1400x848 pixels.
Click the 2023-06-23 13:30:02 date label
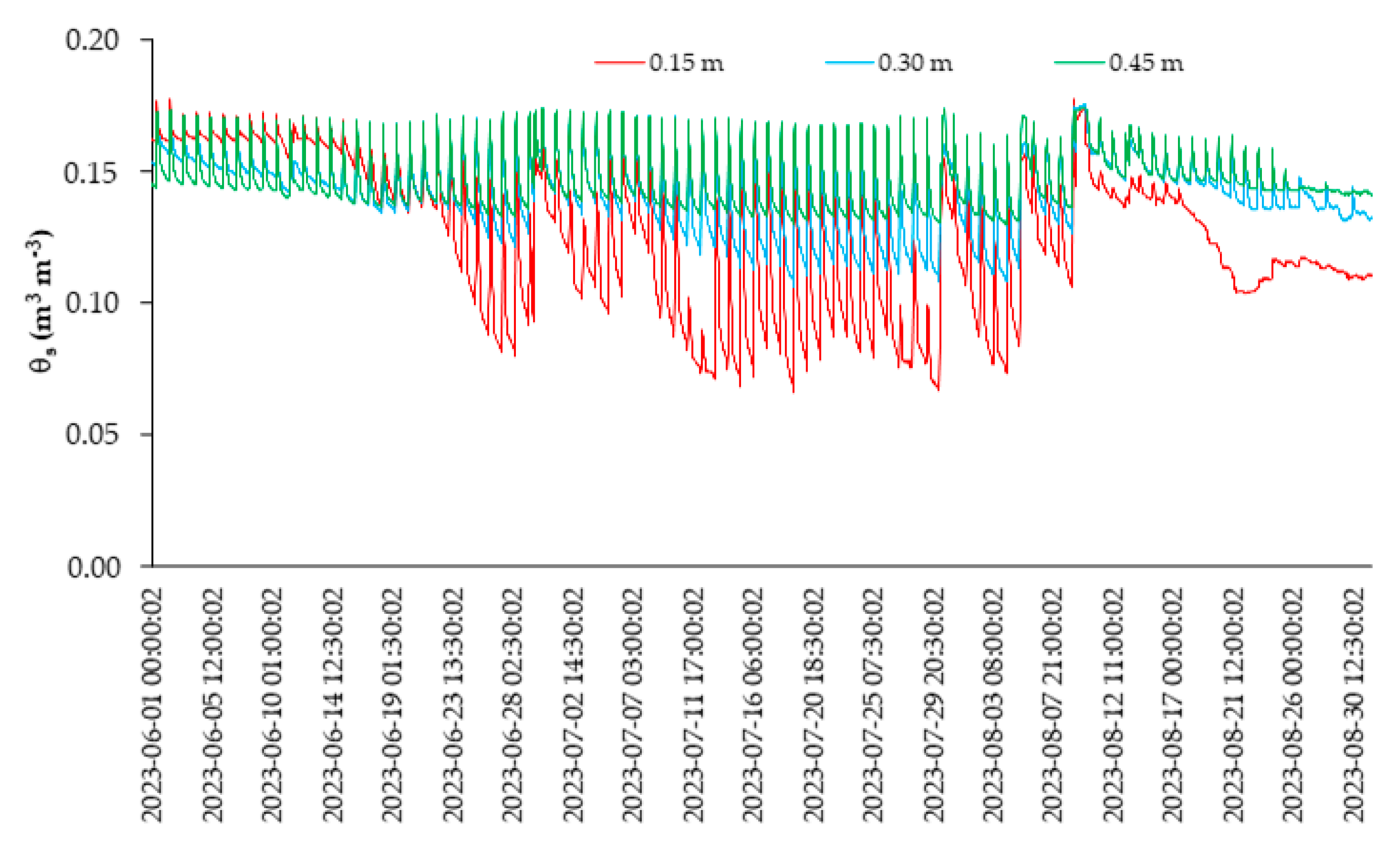(x=453, y=704)
